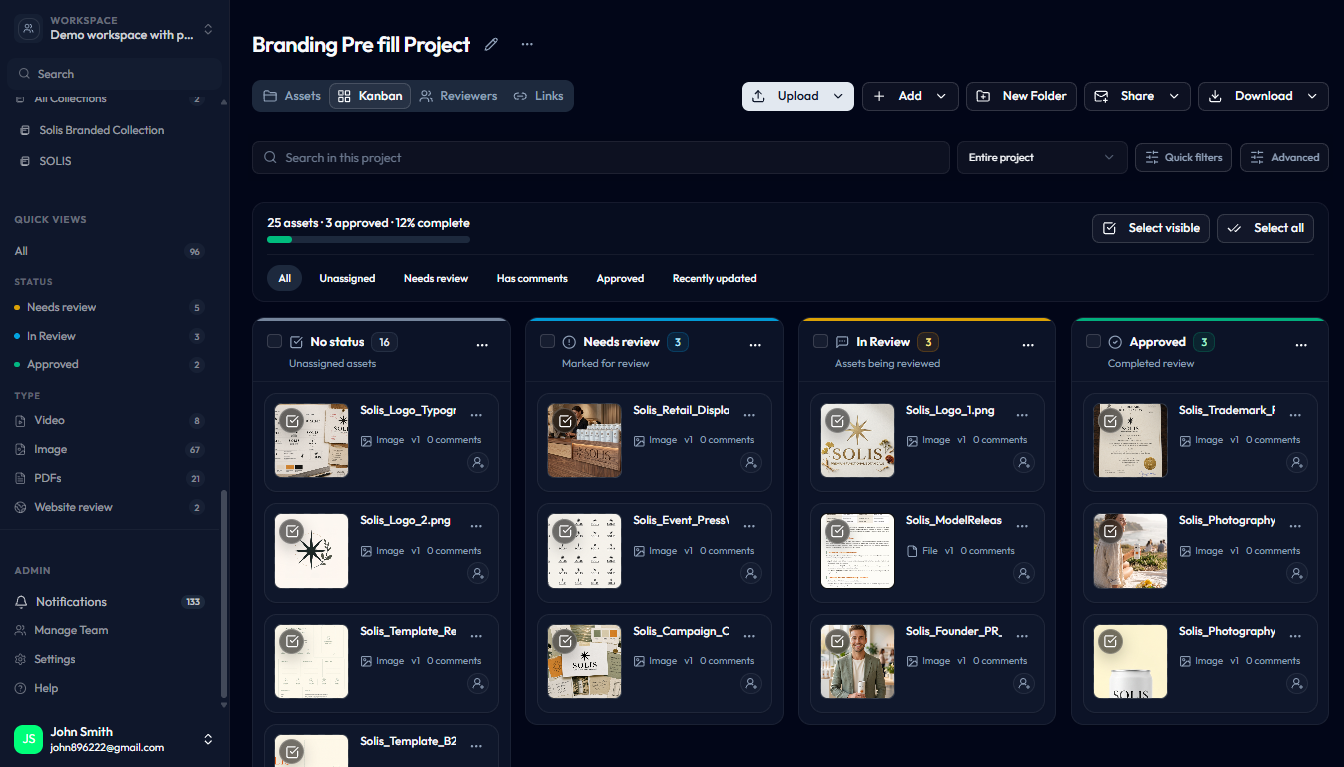Open the Solis_Photography can thumbnail
Screen dimensions: 1344x767
tap(1130, 661)
